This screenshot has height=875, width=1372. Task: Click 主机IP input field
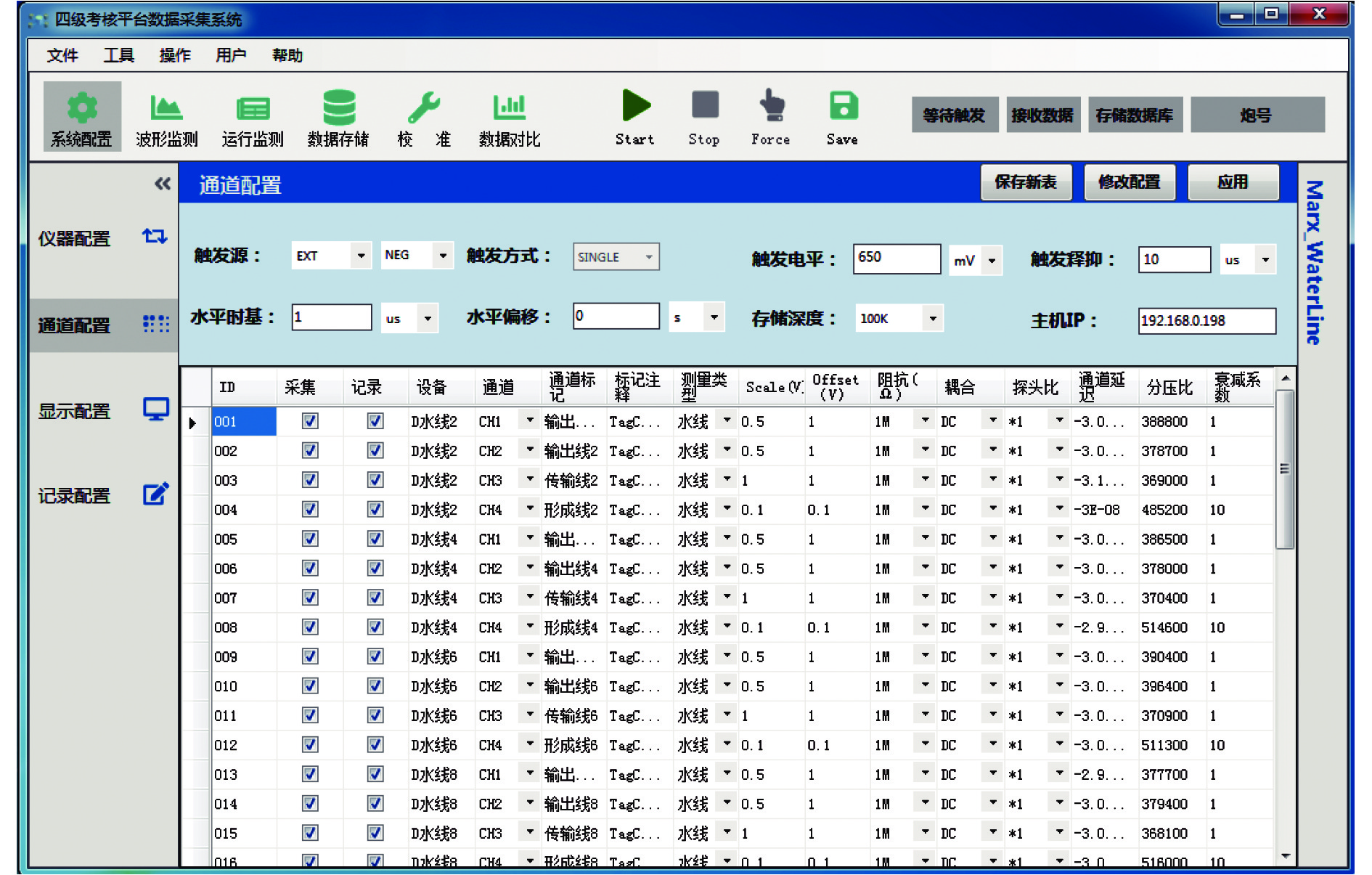tap(1206, 320)
